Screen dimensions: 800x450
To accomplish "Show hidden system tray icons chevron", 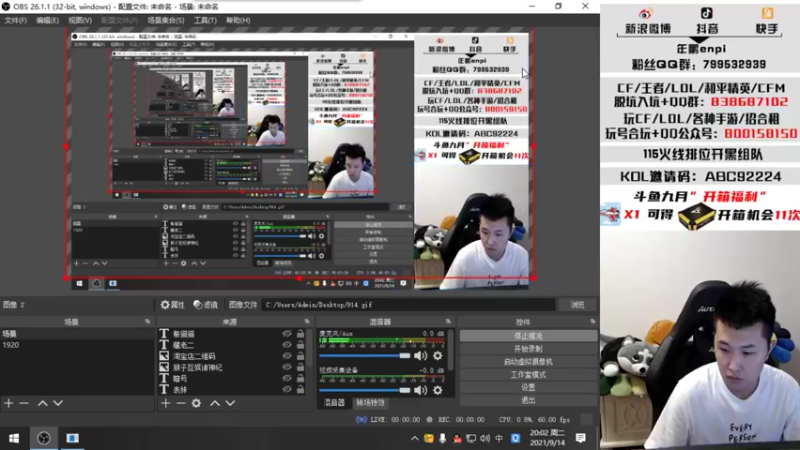I will 415,438.
